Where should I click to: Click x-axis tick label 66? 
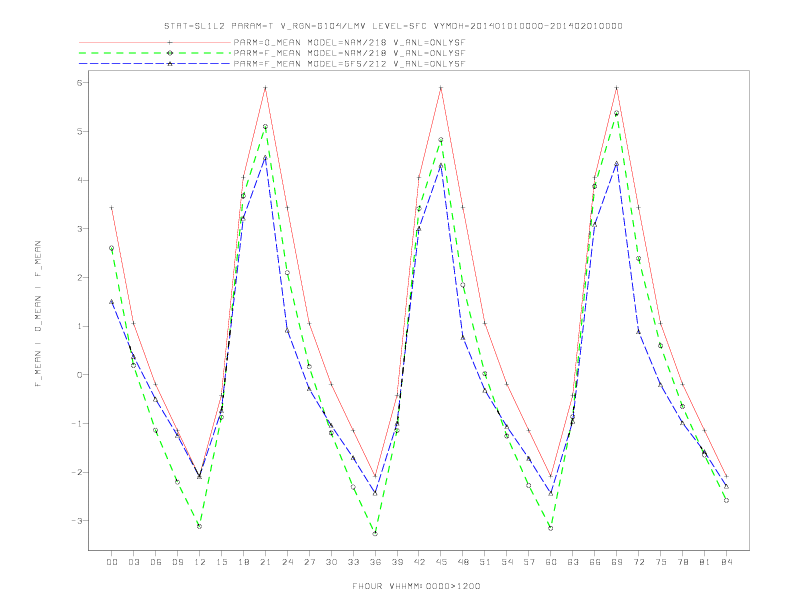[x=595, y=562]
